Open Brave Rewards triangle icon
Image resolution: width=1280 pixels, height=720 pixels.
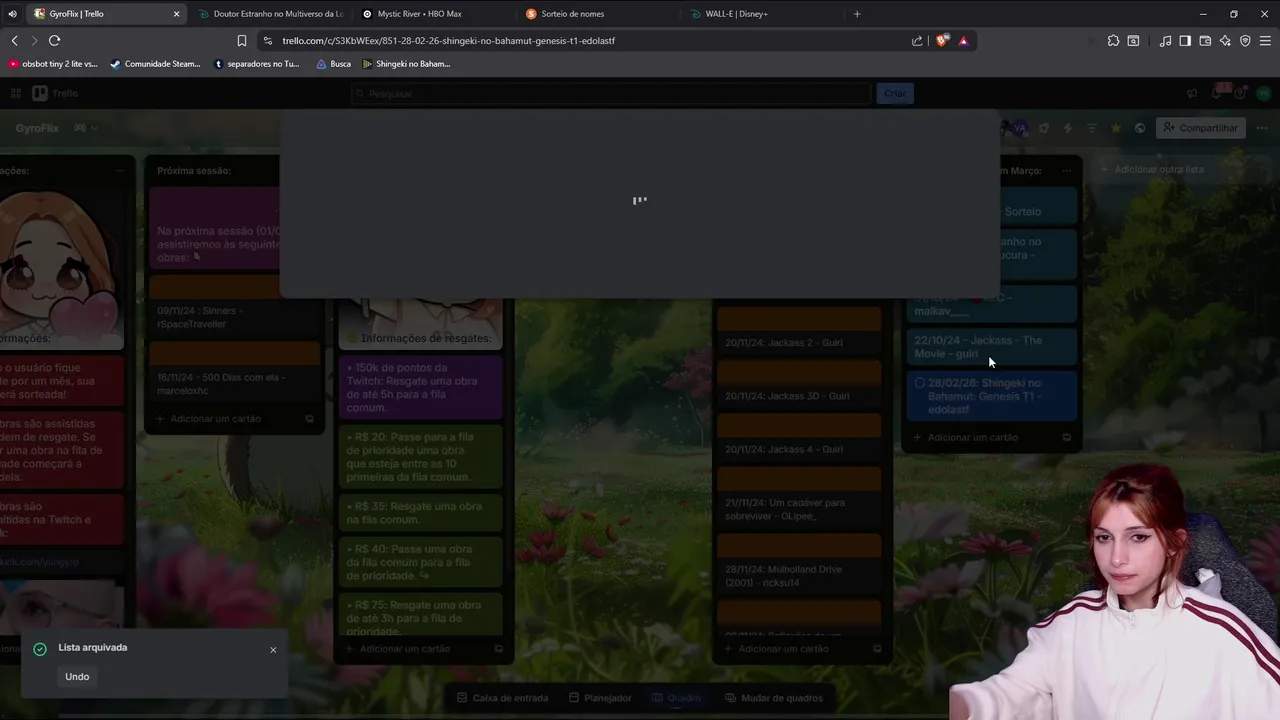[963, 41]
